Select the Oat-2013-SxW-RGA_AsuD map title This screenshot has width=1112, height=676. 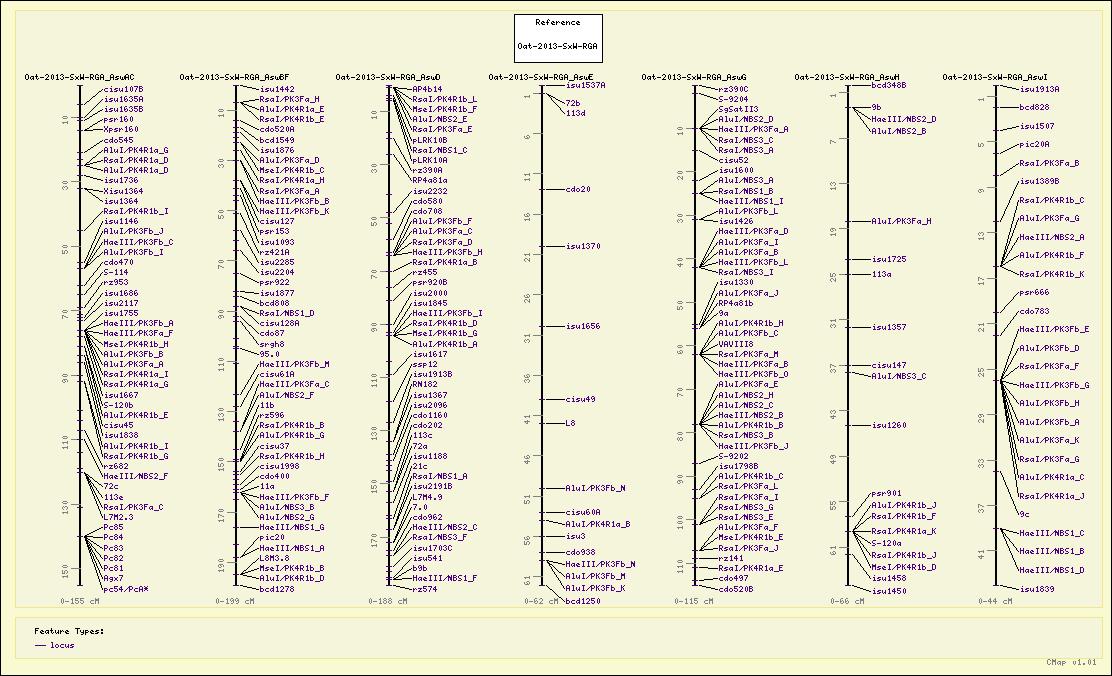coord(388,77)
